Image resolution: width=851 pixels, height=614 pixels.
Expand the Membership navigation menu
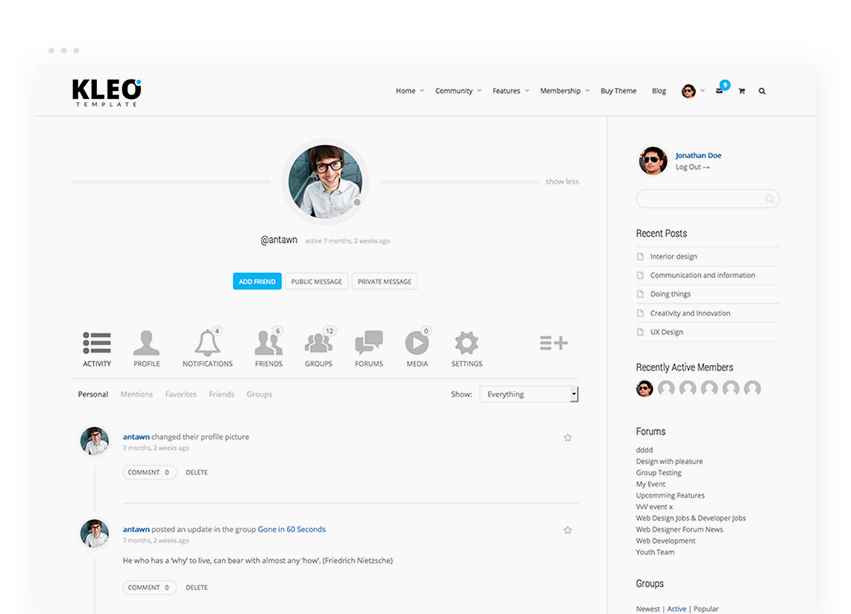click(564, 91)
